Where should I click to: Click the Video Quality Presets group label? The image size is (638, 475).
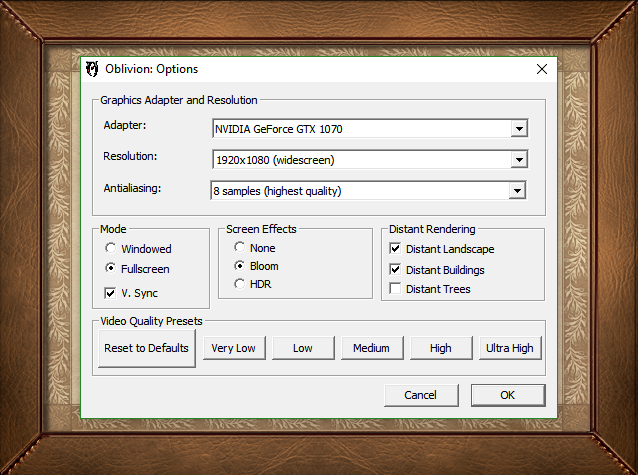[x=151, y=321]
